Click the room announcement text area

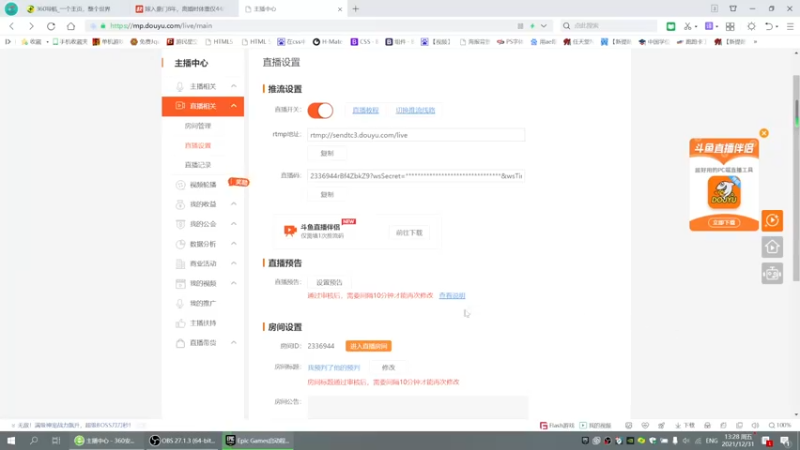point(418,407)
